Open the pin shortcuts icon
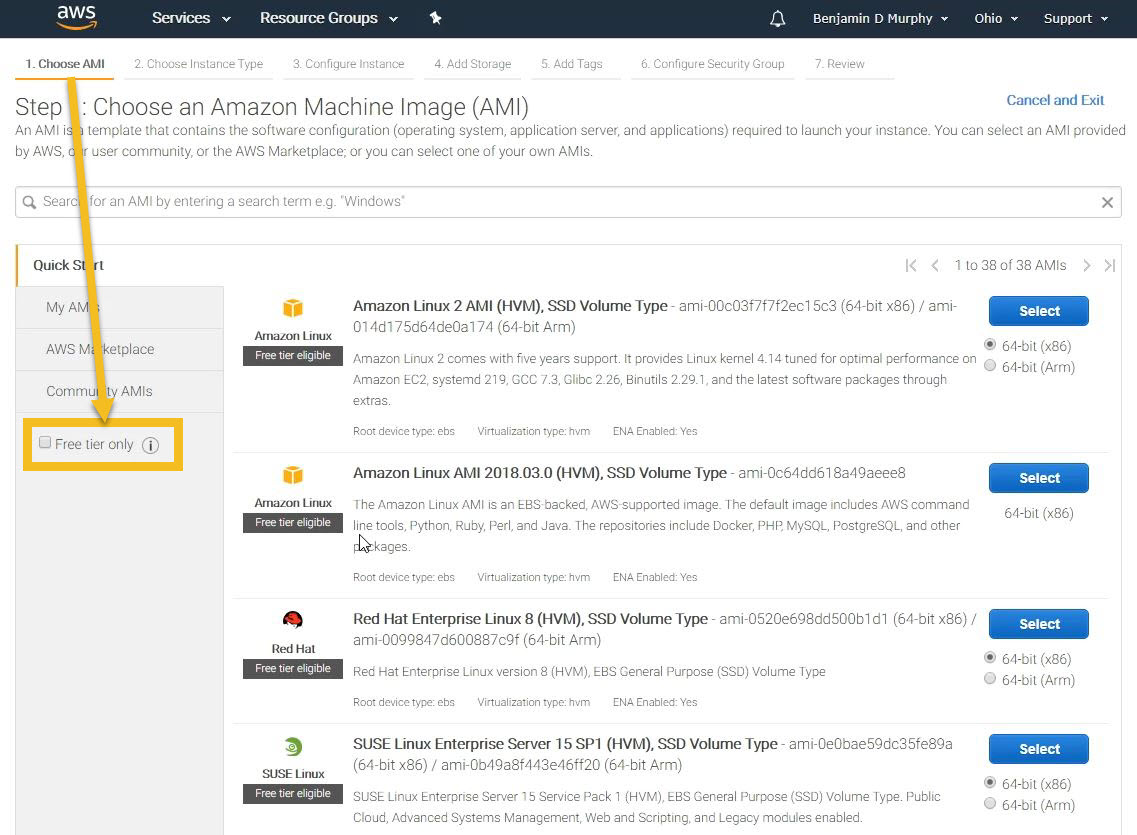This screenshot has height=835, width=1137. [x=435, y=18]
